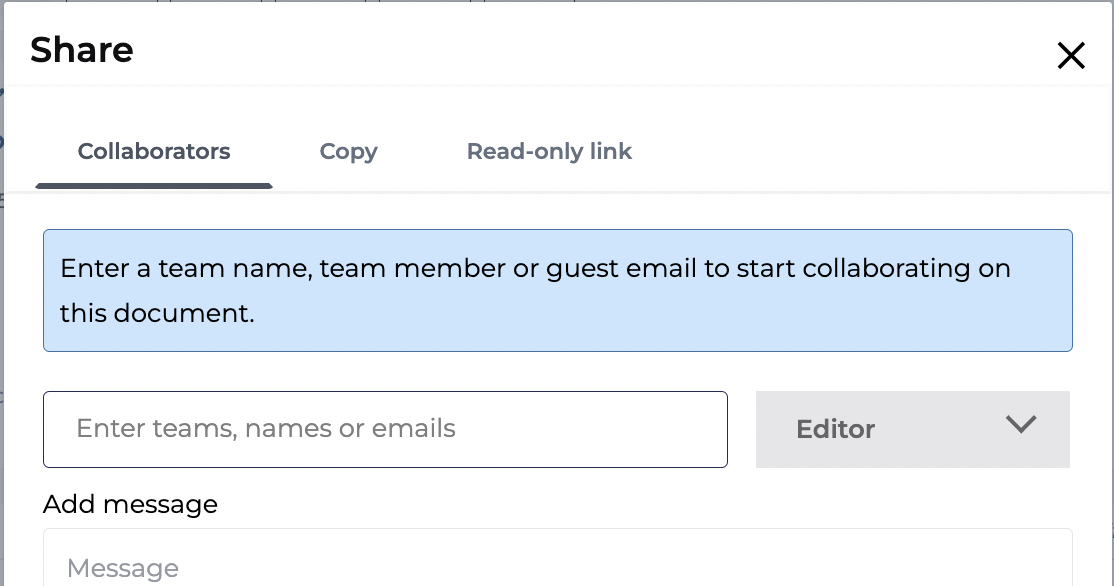Click the blue collaboration info banner
The width and height of the screenshot is (1114, 586).
tap(557, 290)
